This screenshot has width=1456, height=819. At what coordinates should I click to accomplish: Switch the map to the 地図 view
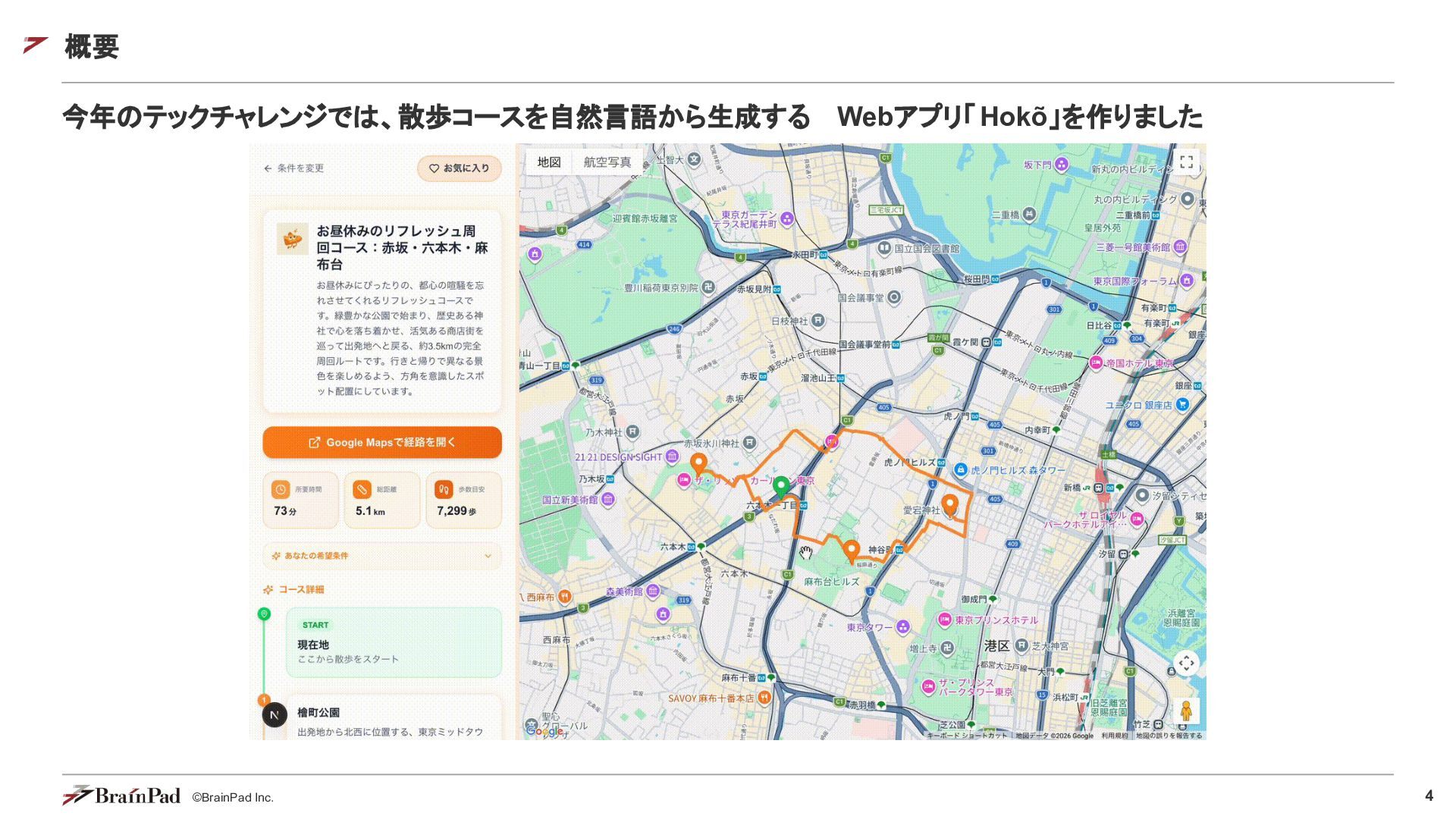point(549,162)
